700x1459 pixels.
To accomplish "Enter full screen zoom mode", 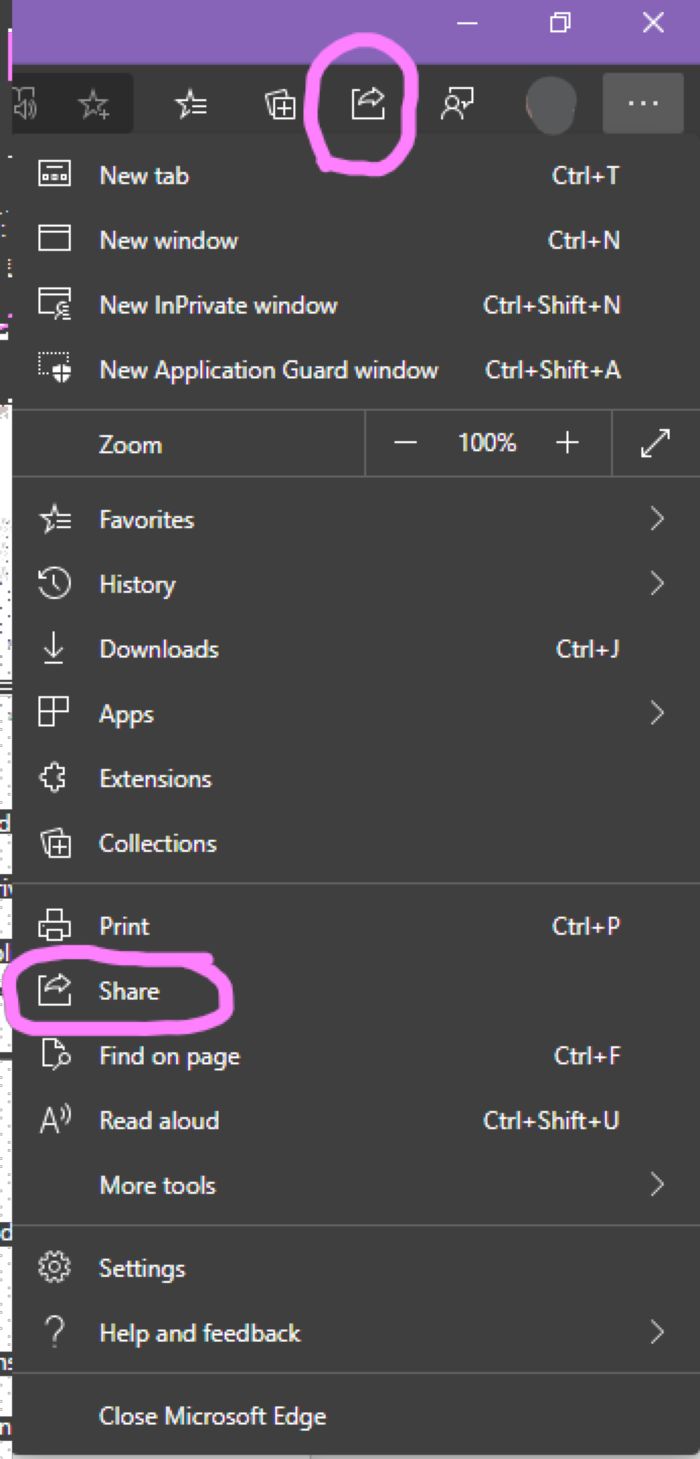I will (x=655, y=443).
